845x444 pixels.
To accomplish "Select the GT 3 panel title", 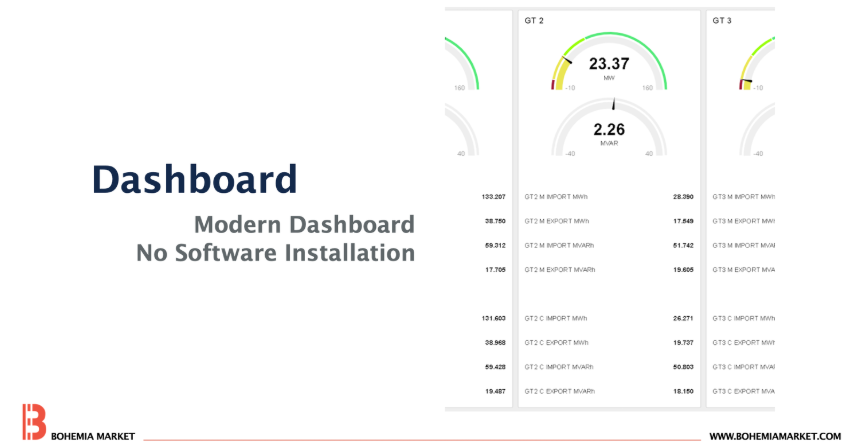I will (724, 20).
